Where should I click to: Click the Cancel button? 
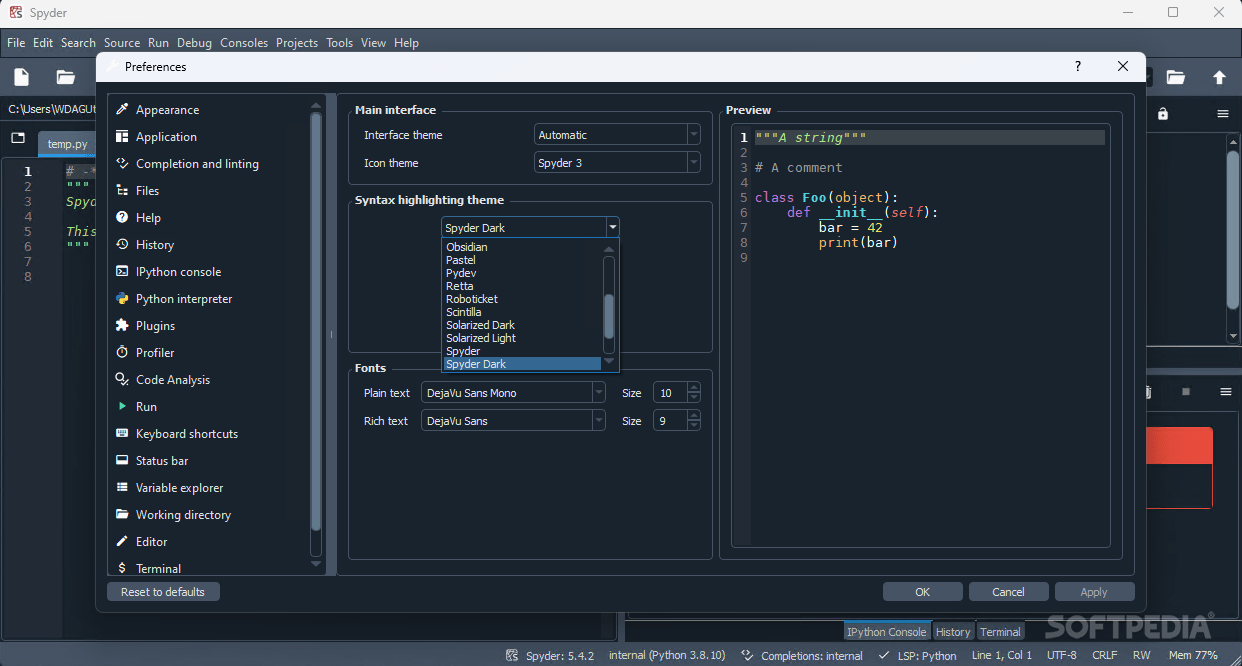[x=1009, y=592]
